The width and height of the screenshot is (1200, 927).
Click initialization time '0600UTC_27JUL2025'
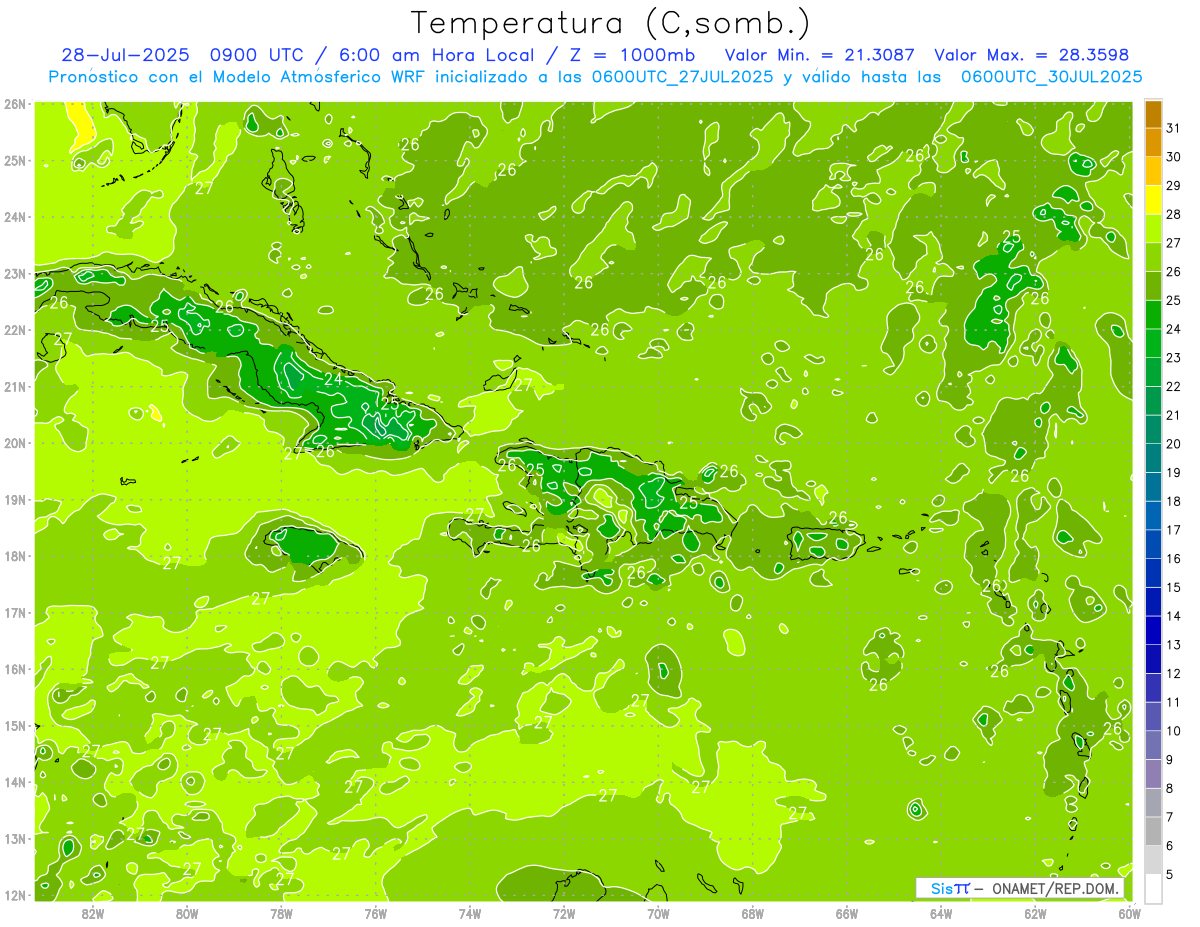(682, 76)
